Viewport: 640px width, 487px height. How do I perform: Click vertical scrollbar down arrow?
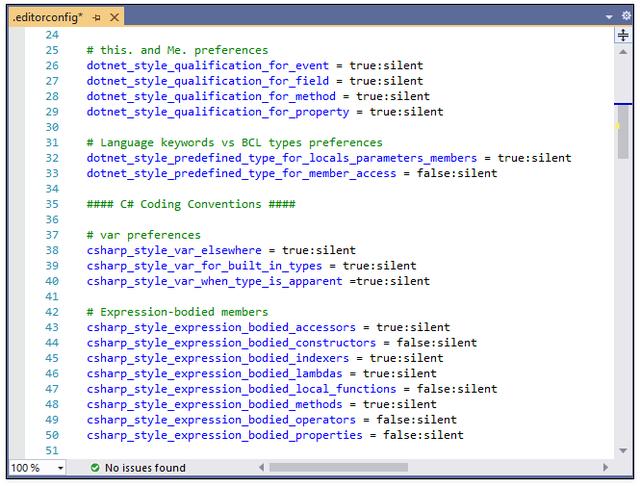(623, 451)
